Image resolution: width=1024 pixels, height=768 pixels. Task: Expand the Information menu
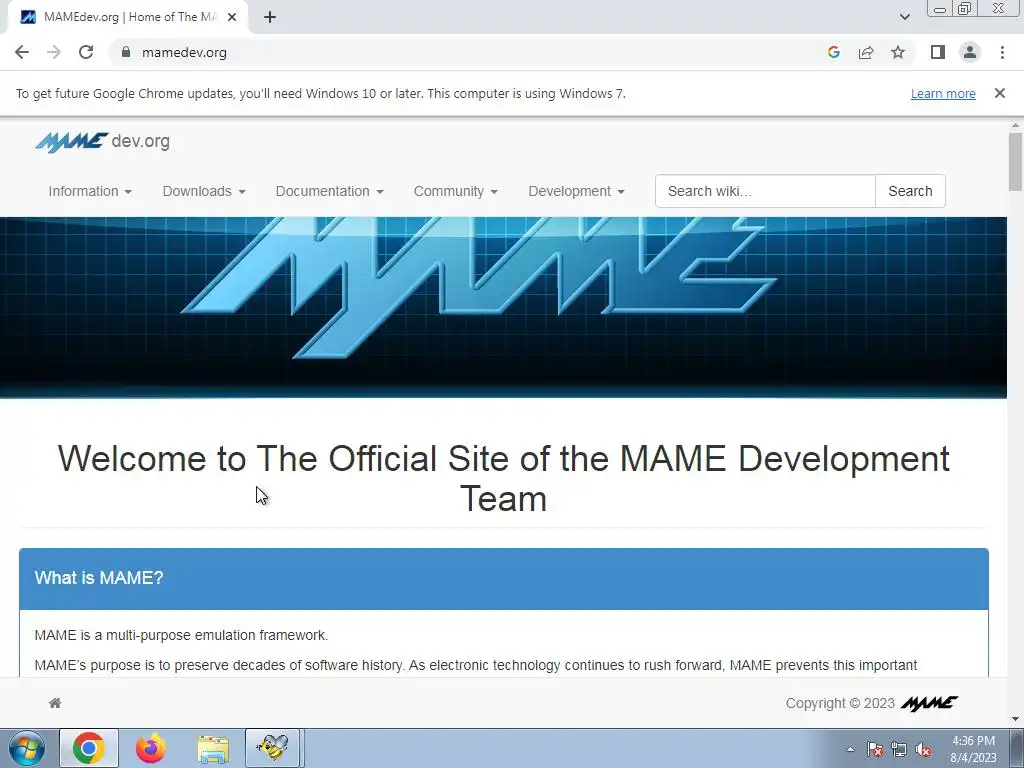(x=90, y=191)
